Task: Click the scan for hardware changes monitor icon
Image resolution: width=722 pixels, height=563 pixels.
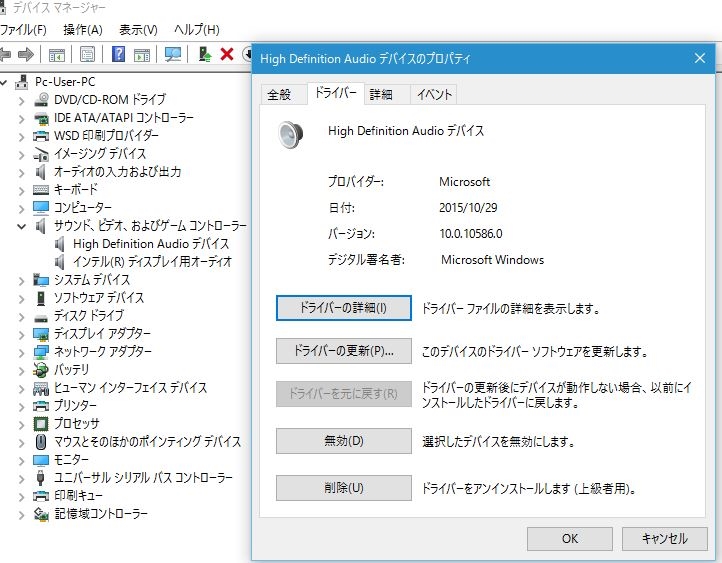Action: 173,55
